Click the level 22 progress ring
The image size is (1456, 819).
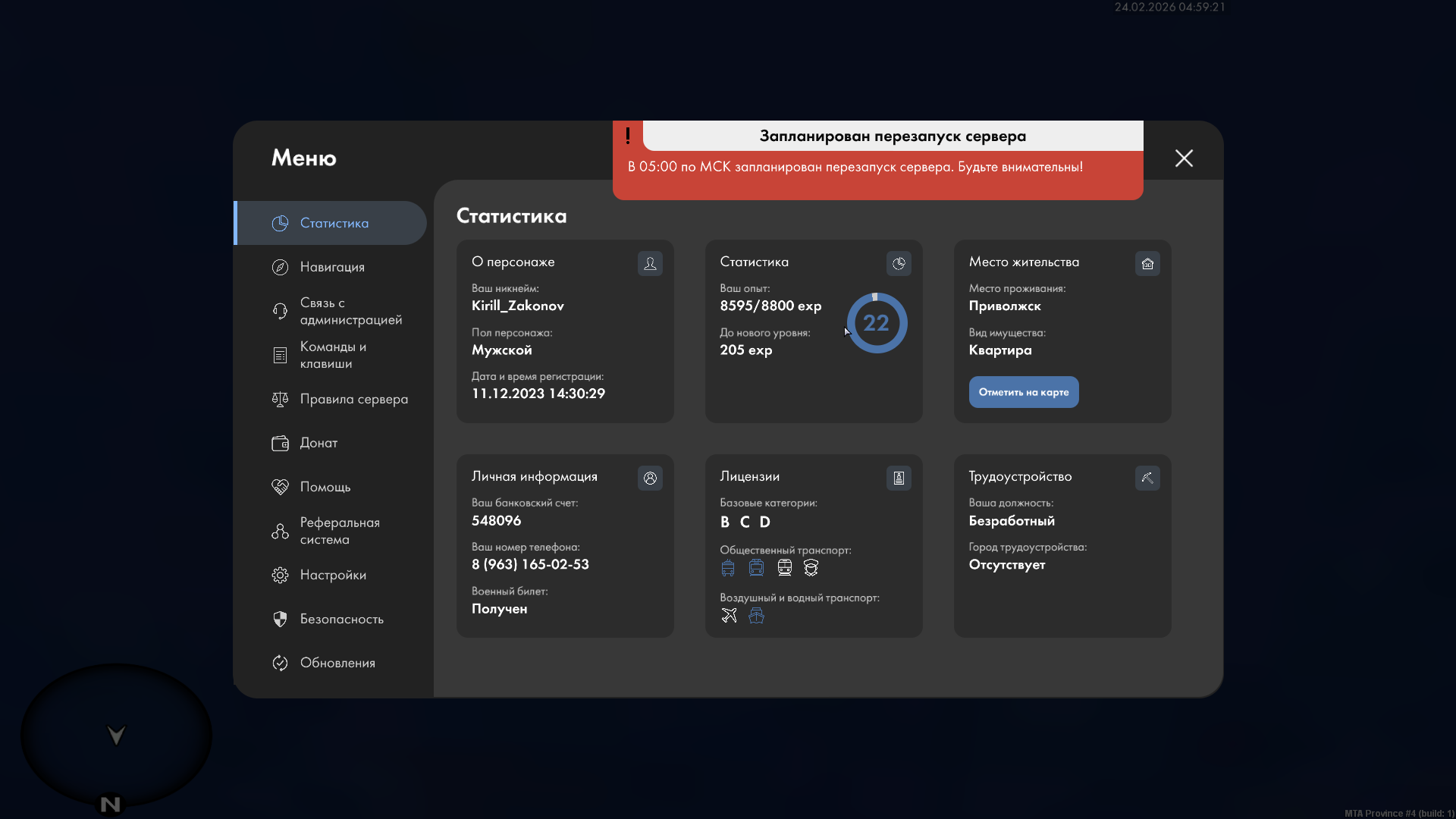coord(876,323)
